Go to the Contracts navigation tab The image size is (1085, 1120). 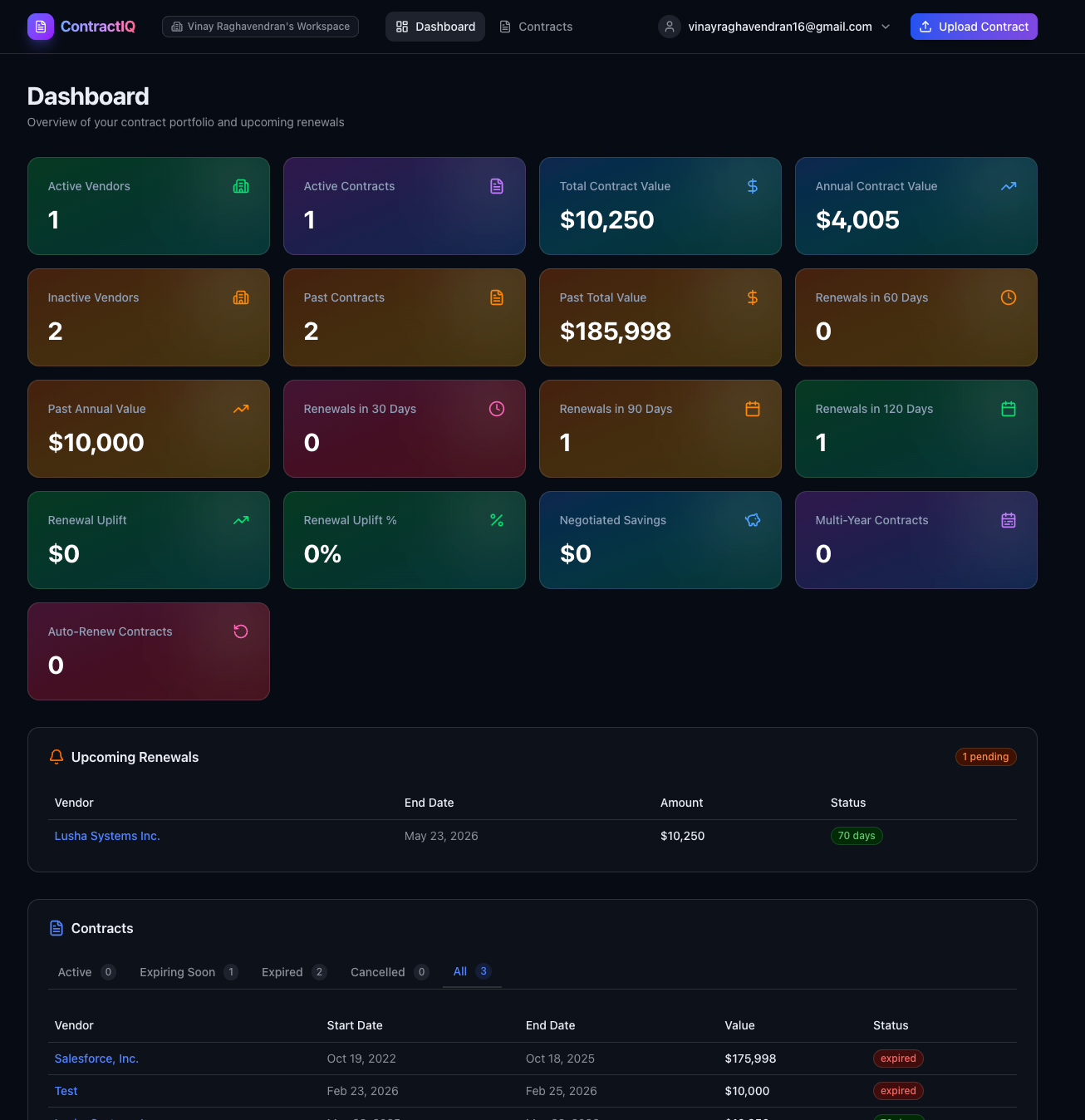[x=536, y=27]
